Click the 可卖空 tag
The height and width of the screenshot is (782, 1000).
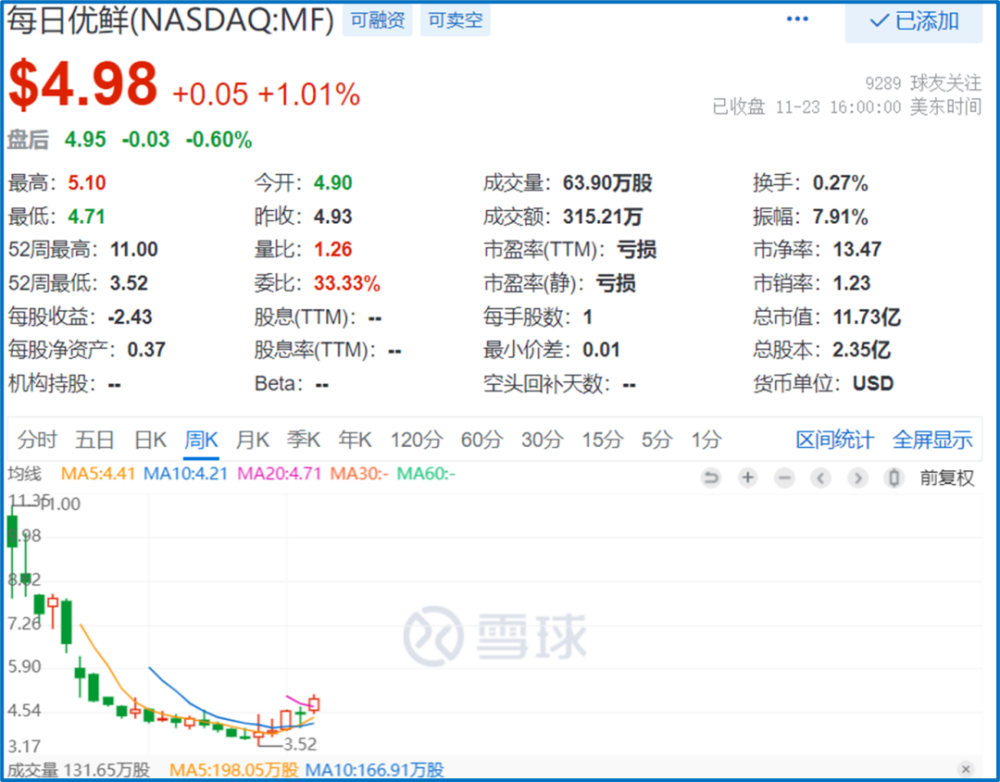coord(455,20)
